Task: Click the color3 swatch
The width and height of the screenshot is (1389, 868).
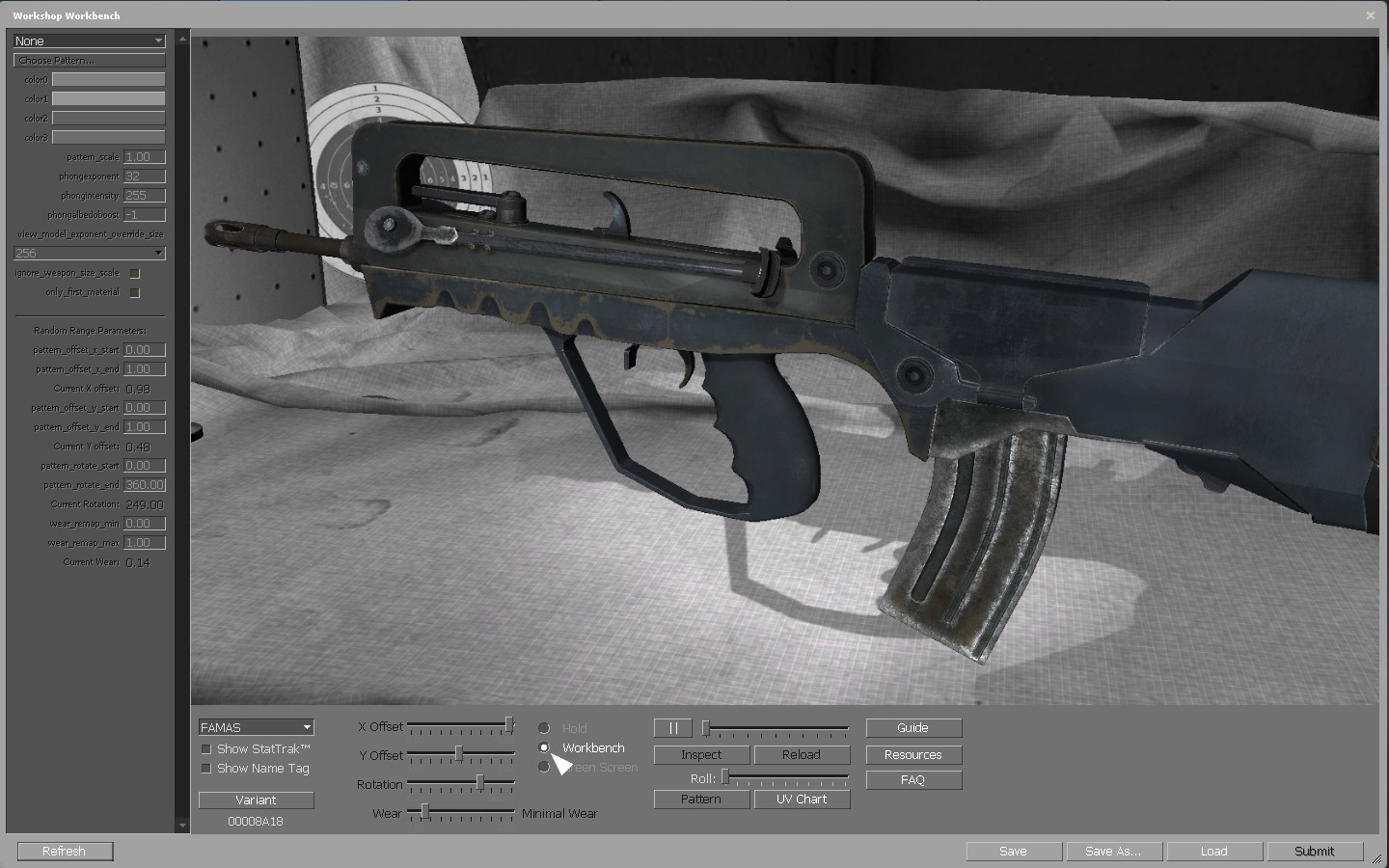Action: pos(108,137)
